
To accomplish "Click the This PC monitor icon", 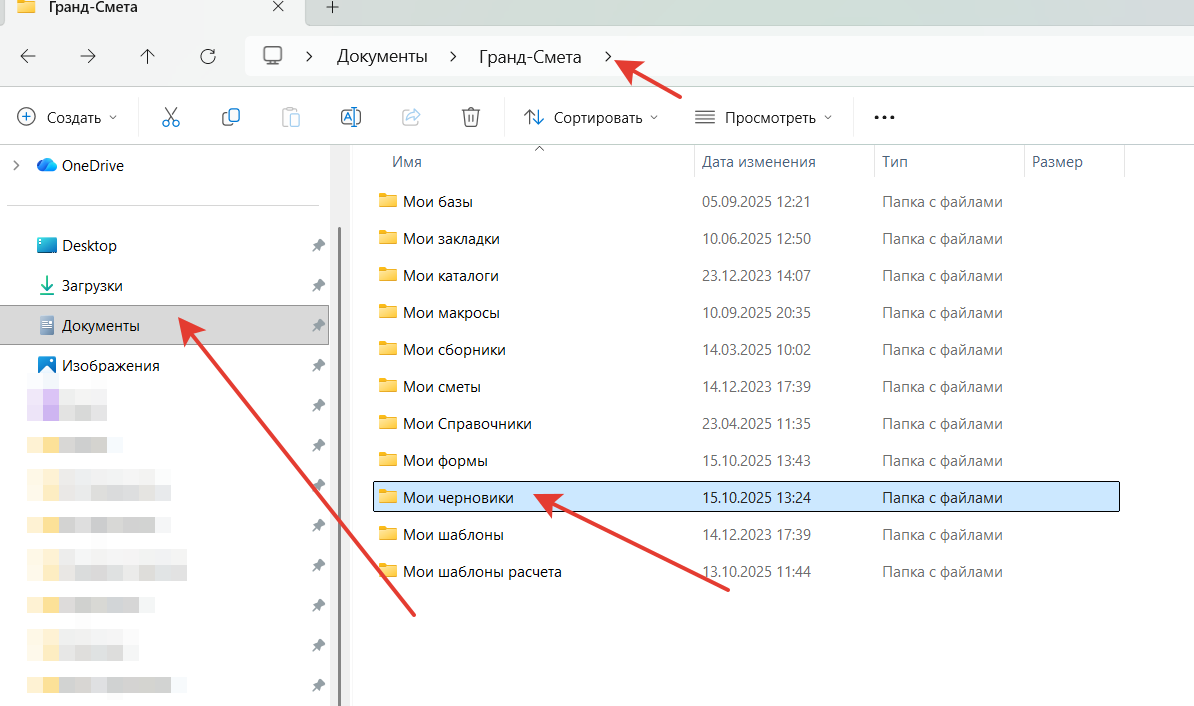I will coord(272,56).
